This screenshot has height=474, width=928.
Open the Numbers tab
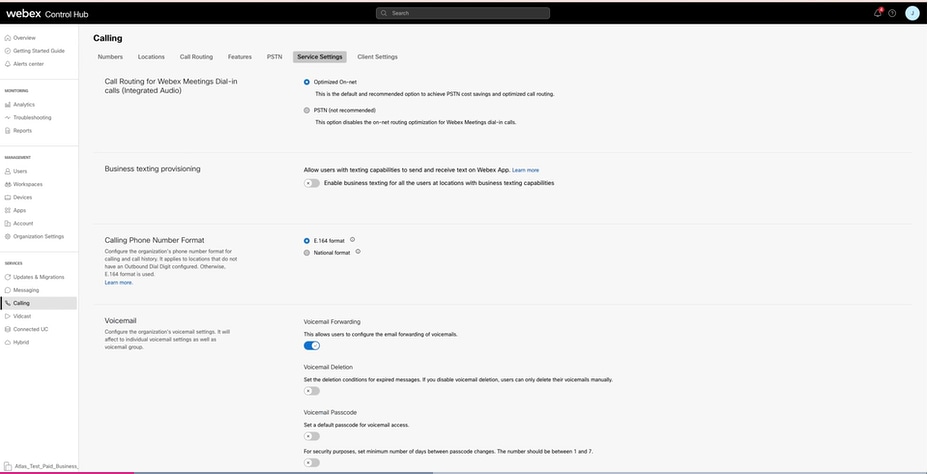(110, 57)
